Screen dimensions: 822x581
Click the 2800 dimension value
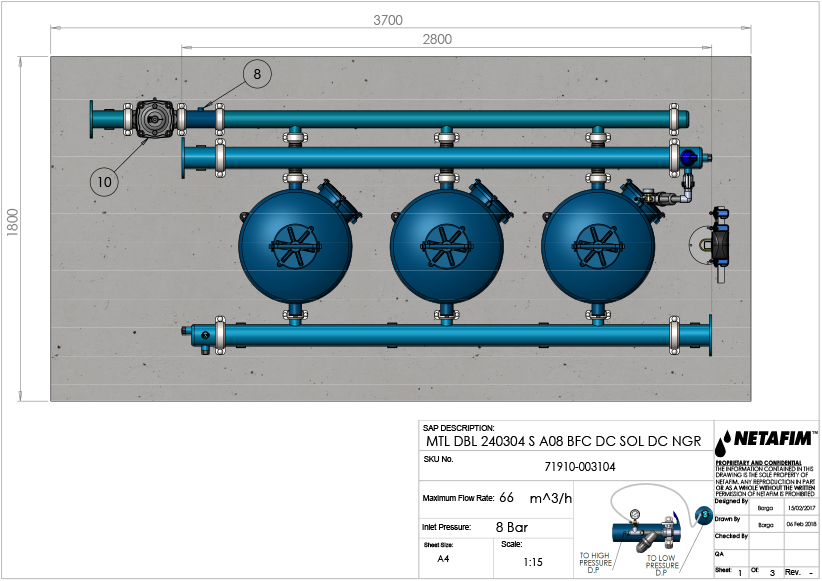(x=437, y=40)
